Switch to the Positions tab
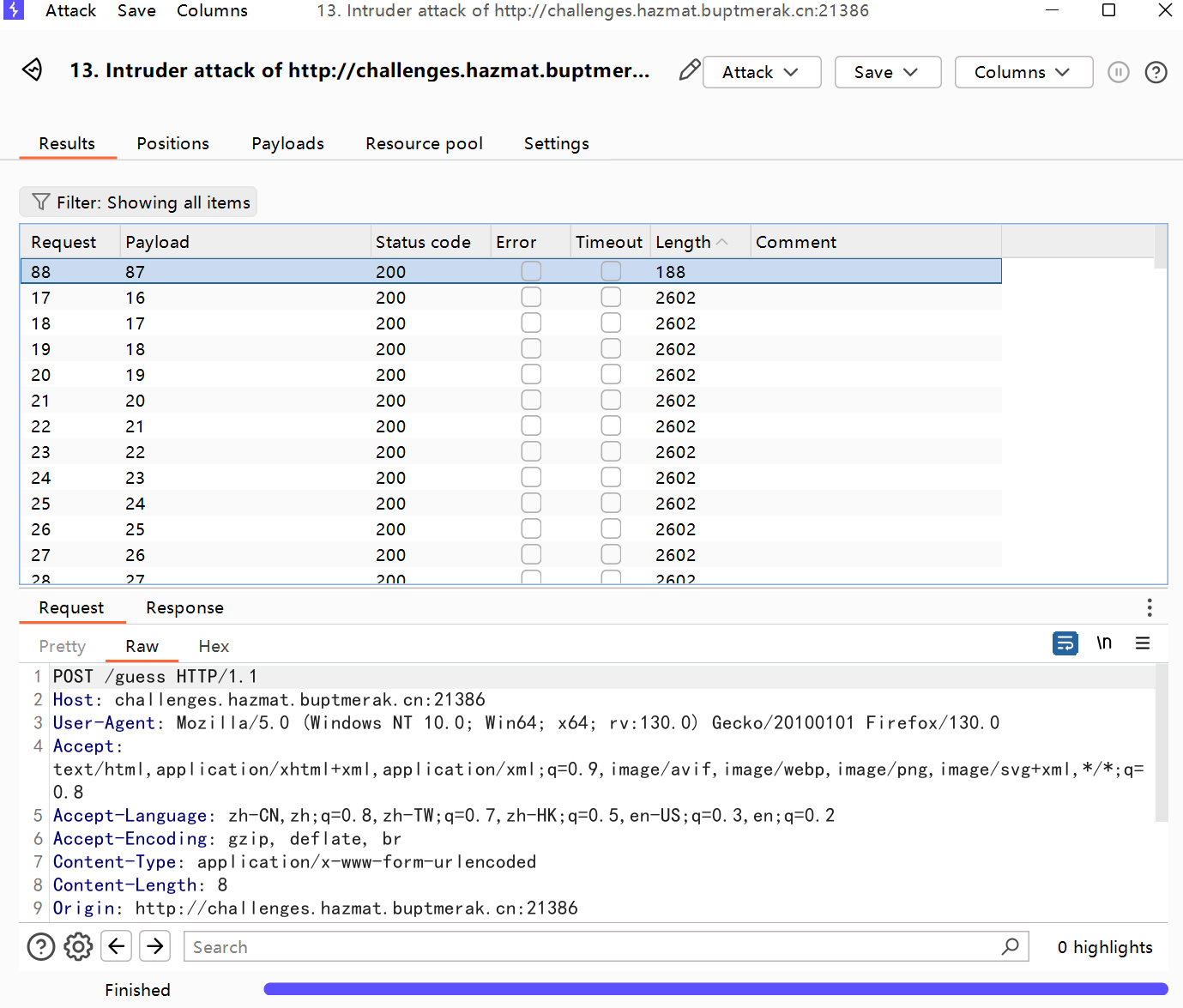The width and height of the screenshot is (1183, 1008). tap(172, 143)
